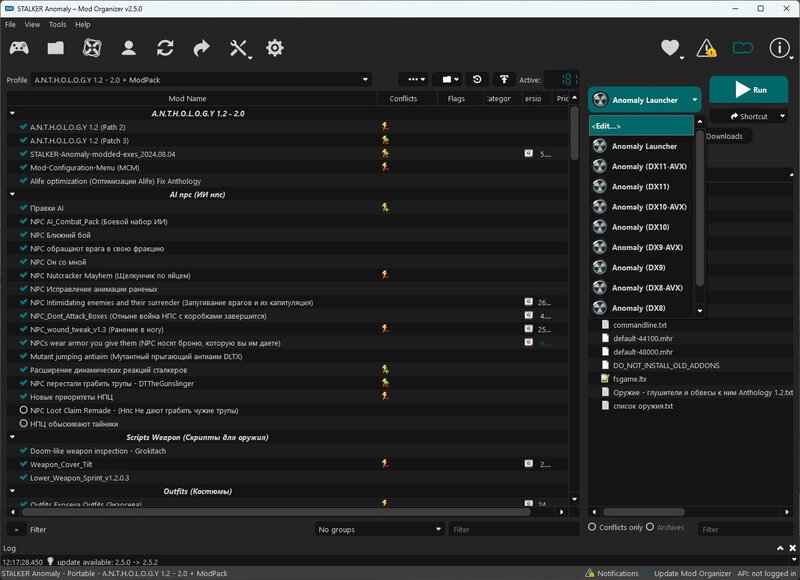
Task: Focus the data pane Filter field
Action: 745,529
